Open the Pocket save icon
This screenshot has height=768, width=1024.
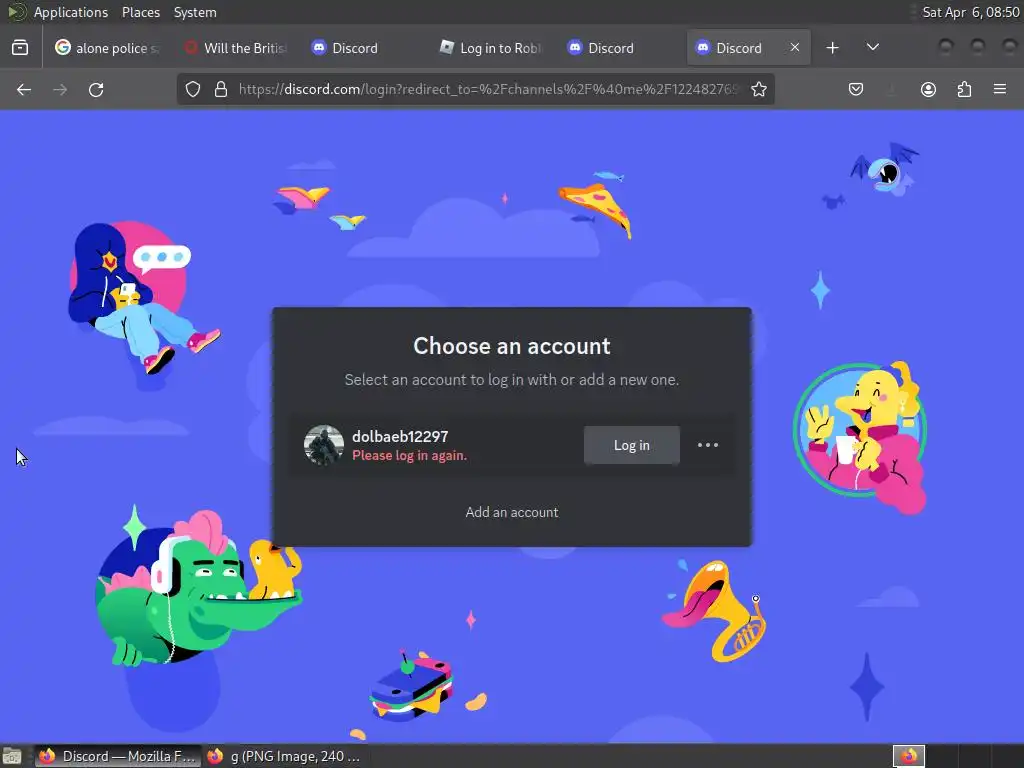click(856, 89)
